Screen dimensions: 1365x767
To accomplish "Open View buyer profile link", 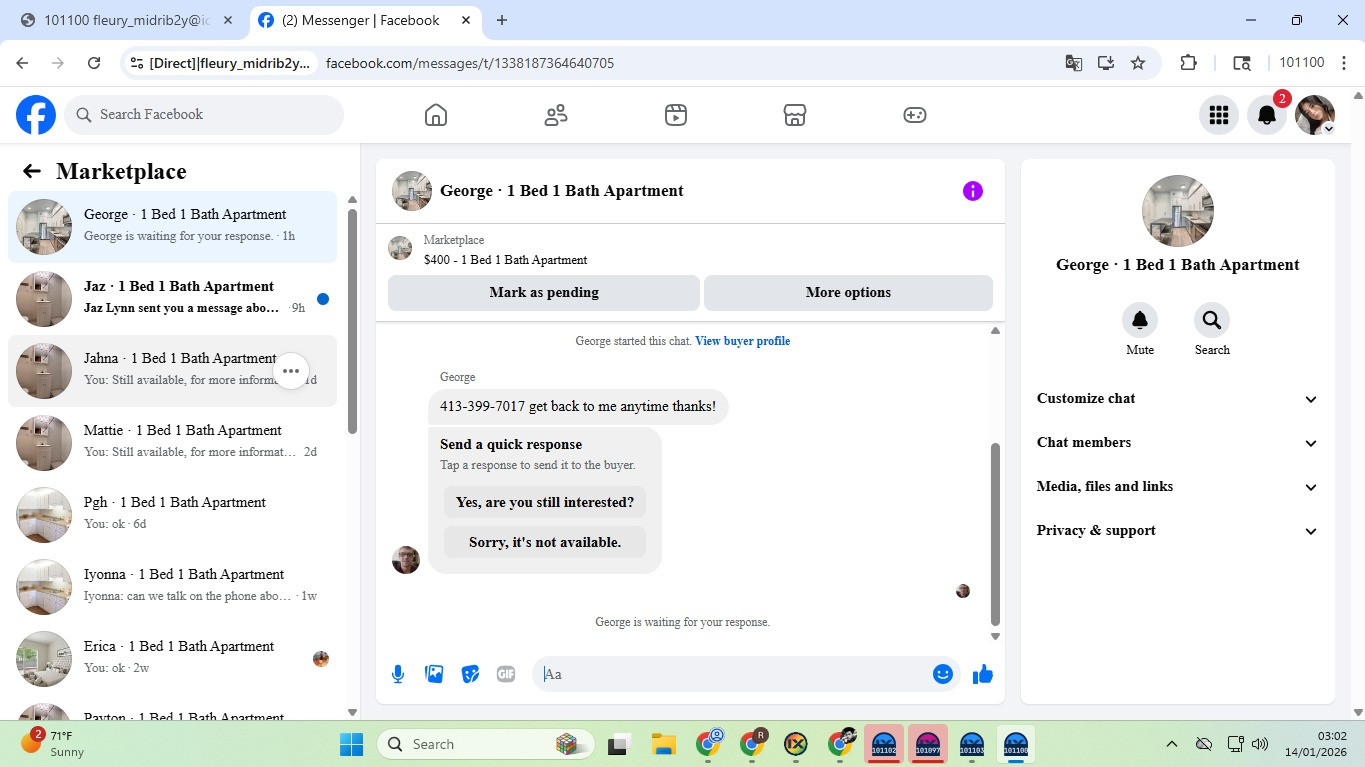I will pos(742,341).
